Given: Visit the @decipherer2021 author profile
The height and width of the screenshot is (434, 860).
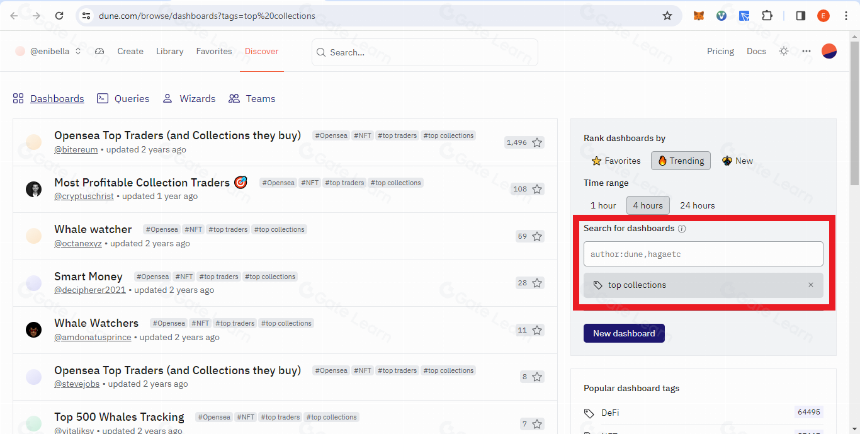Looking at the screenshot, I should [90, 290].
